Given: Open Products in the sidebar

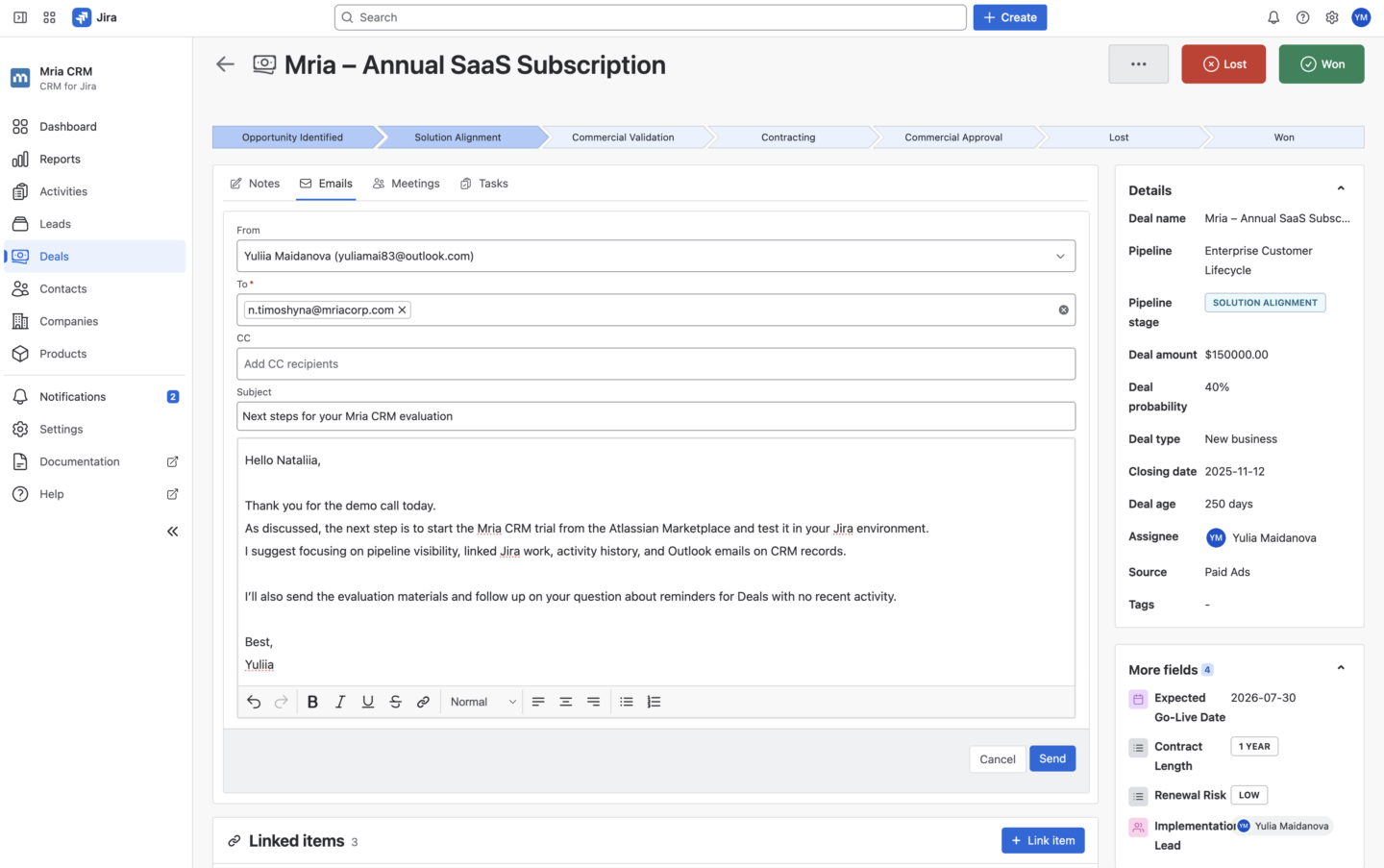Looking at the screenshot, I should coord(94,354).
